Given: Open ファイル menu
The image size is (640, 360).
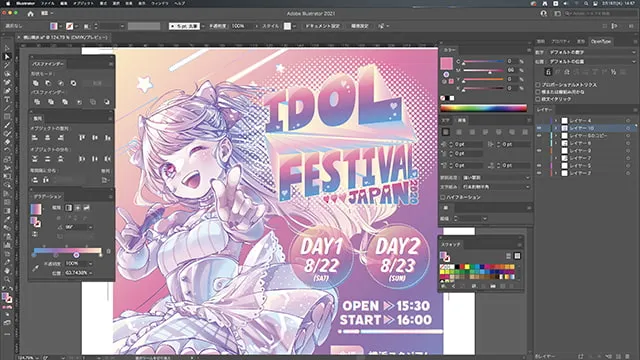Looking at the screenshot, I should 47,3.
